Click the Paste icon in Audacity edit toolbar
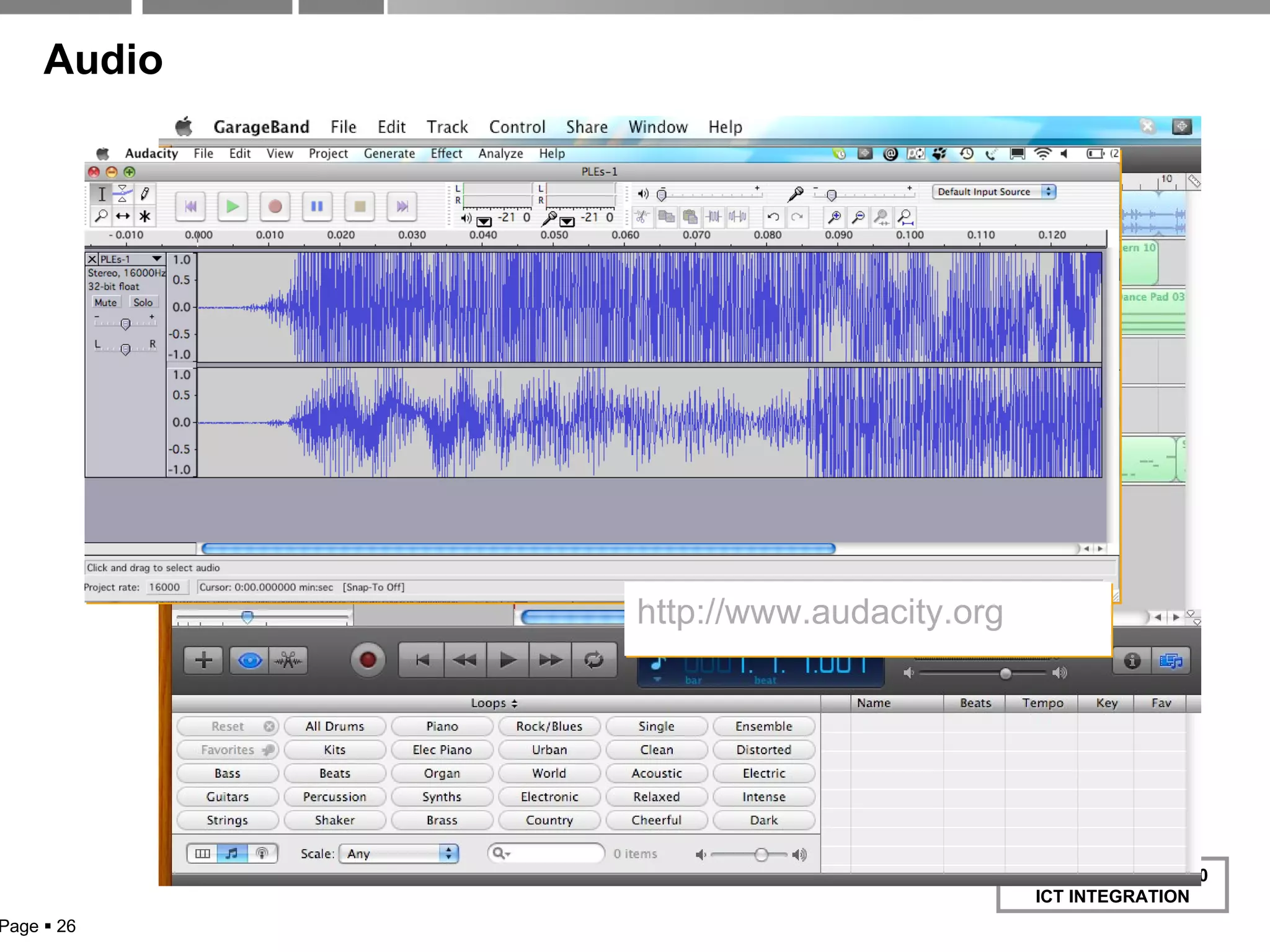The width and height of the screenshot is (1270, 952). [690, 217]
